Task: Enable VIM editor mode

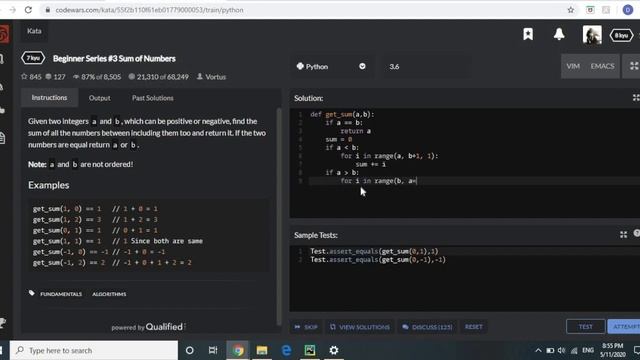Action: point(573,66)
